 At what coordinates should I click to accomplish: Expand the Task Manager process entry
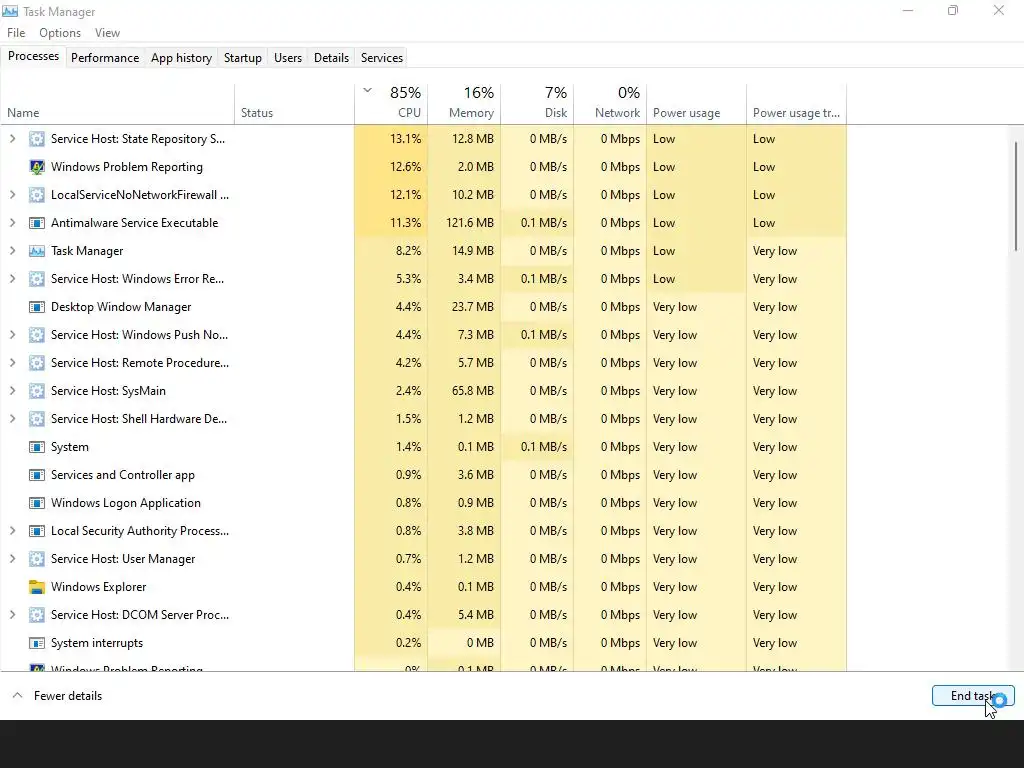click(12, 251)
